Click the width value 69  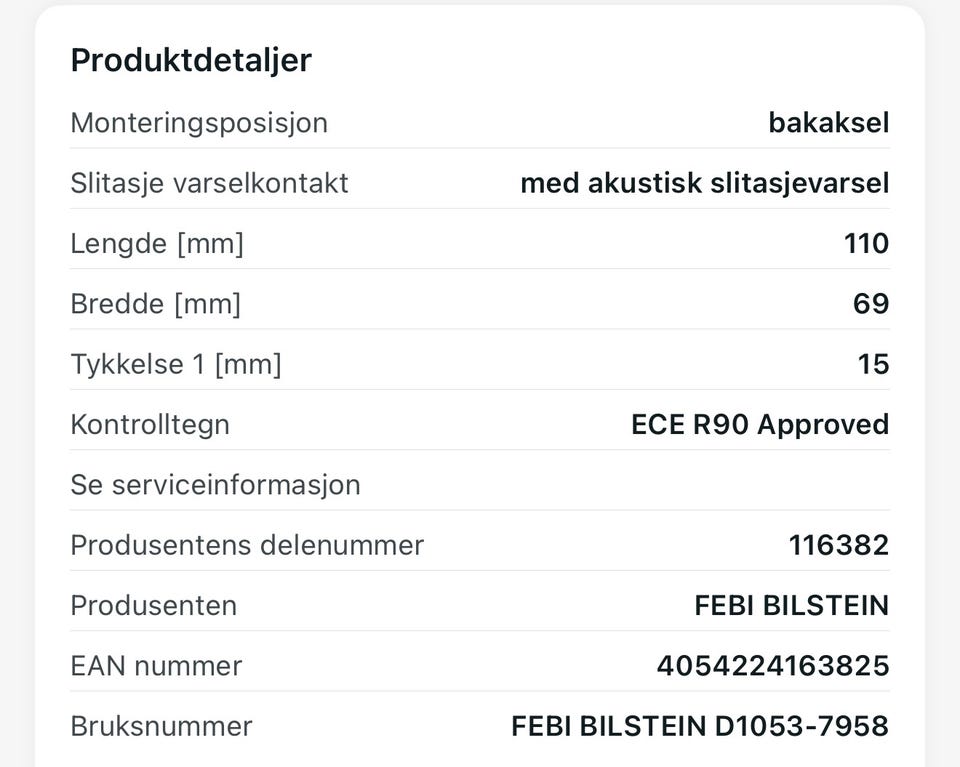click(x=871, y=304)
